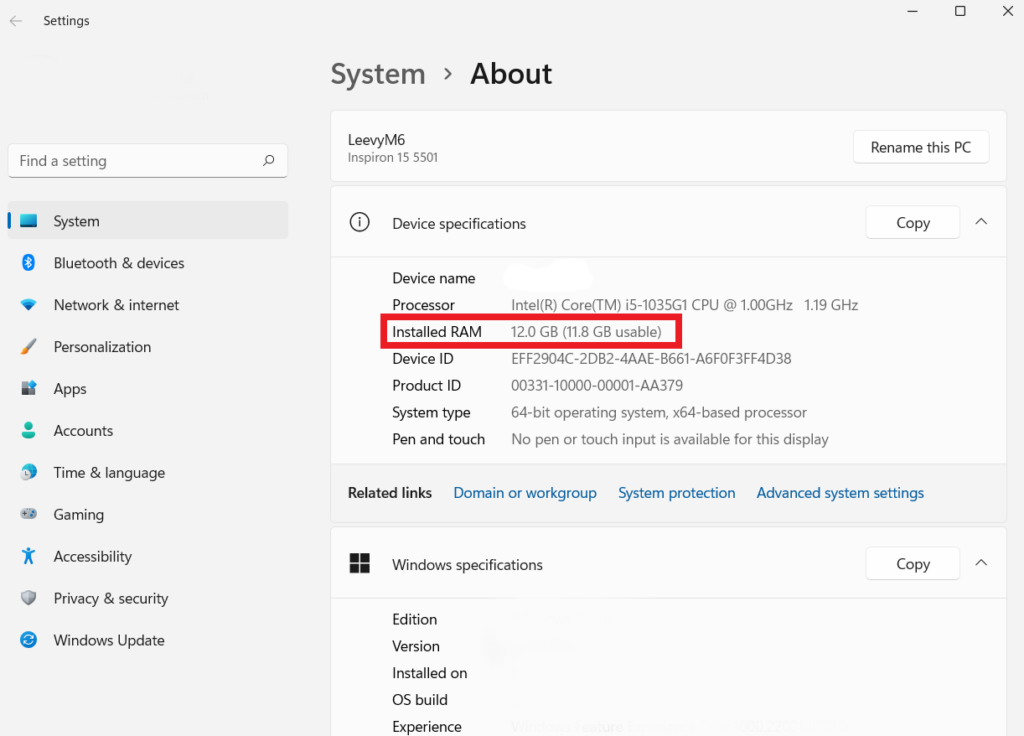Select the About breadcrumb label

(510, 74)
